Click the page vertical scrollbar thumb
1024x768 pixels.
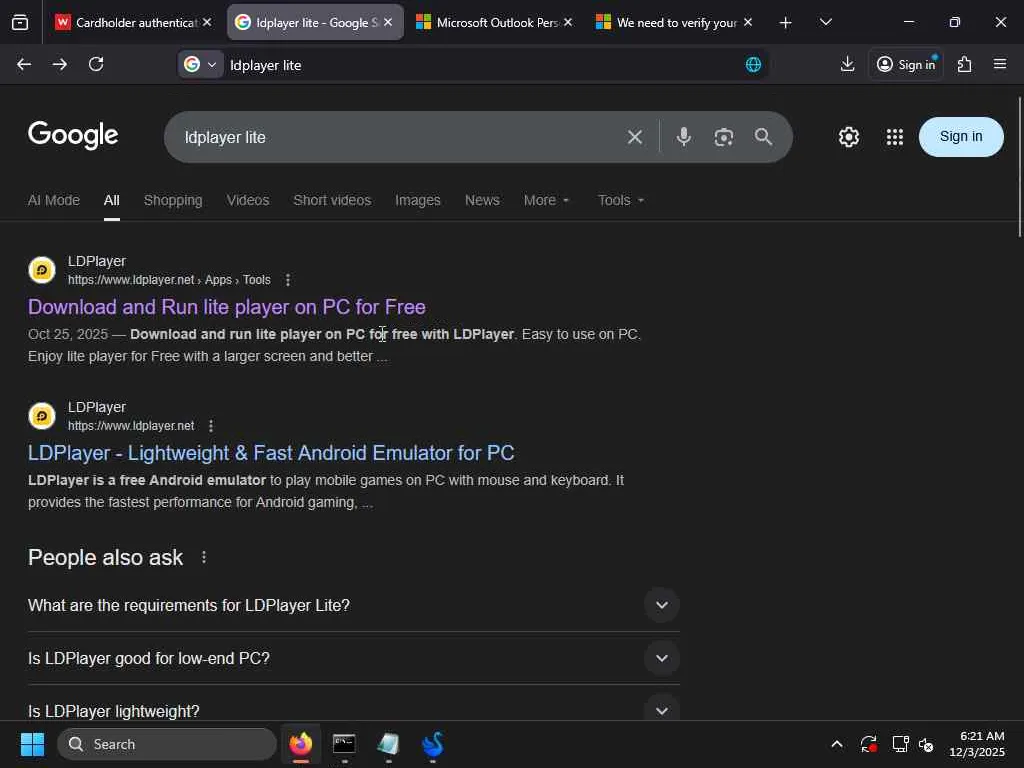[1020, 167]
